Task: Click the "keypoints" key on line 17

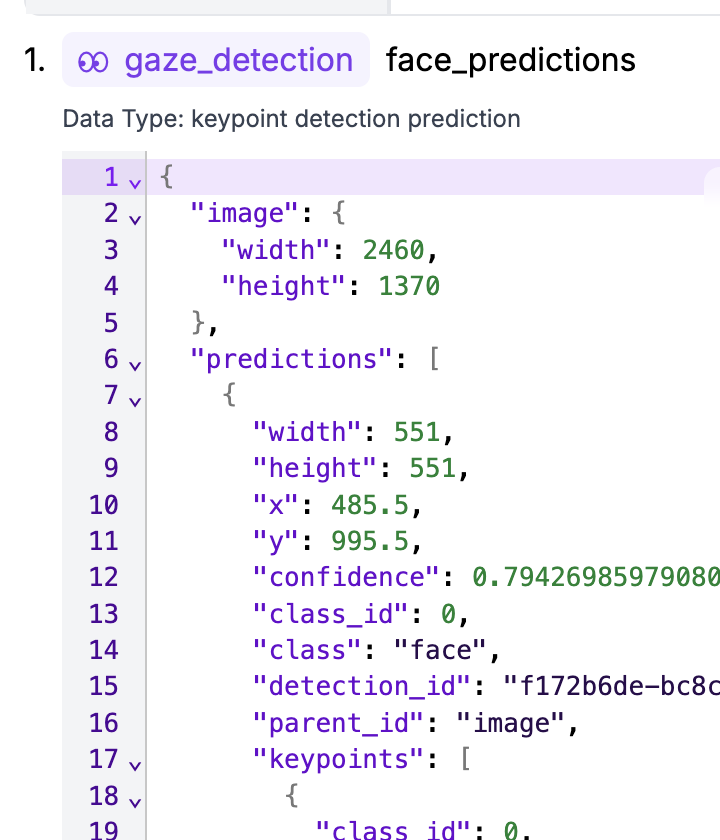Action: point(339,759)
